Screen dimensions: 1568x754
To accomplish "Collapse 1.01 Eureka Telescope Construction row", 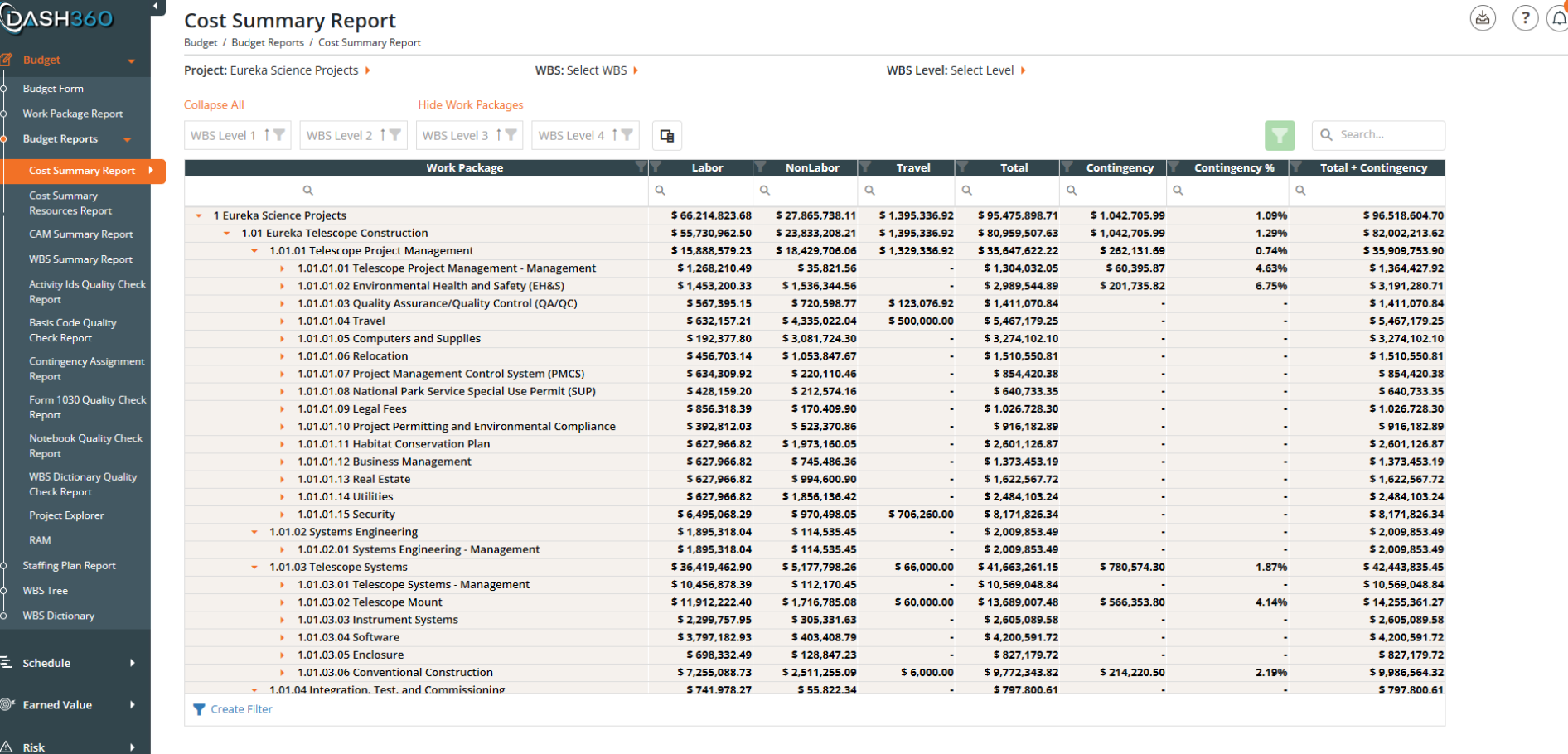I will click(227, 234).
